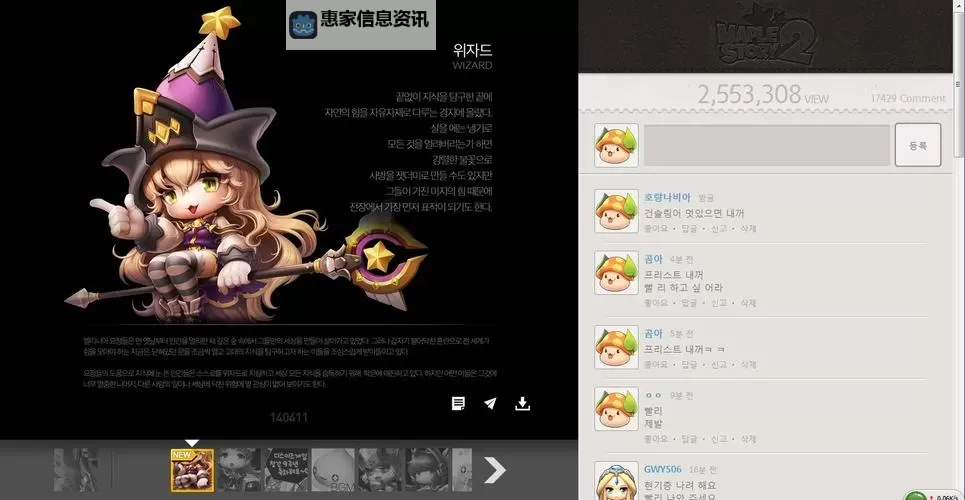This screenshot has height=500, width=965.
Task: Click inside the comment input box
Action: coord(767,145)
